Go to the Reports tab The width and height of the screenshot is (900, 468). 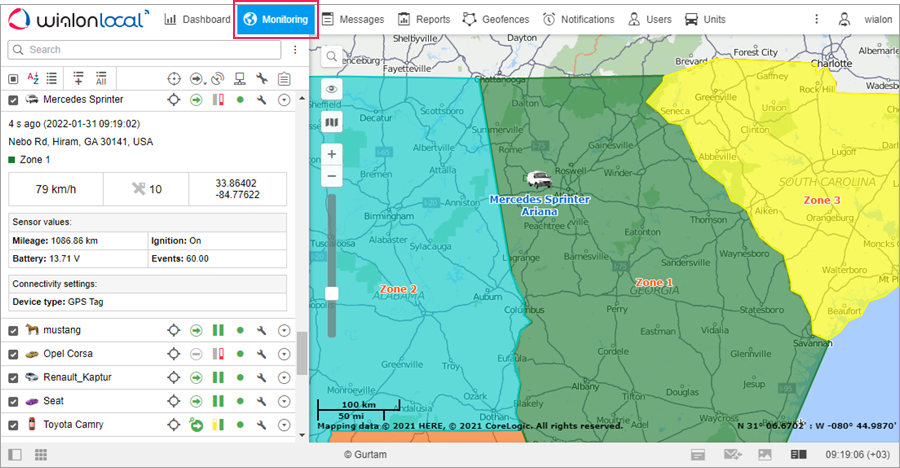[424, 20]
